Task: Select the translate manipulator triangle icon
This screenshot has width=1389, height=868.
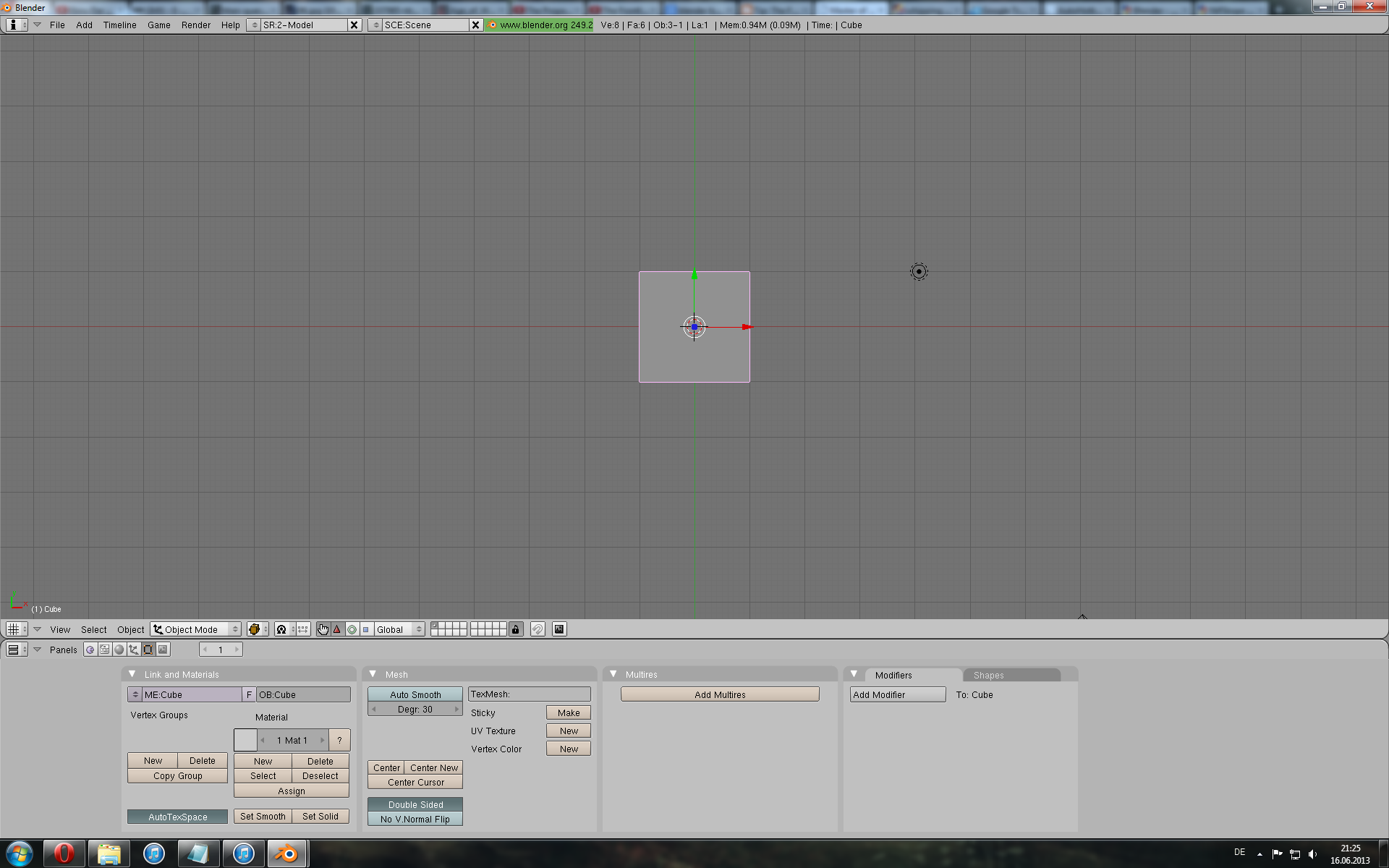Action: [337, 629]
